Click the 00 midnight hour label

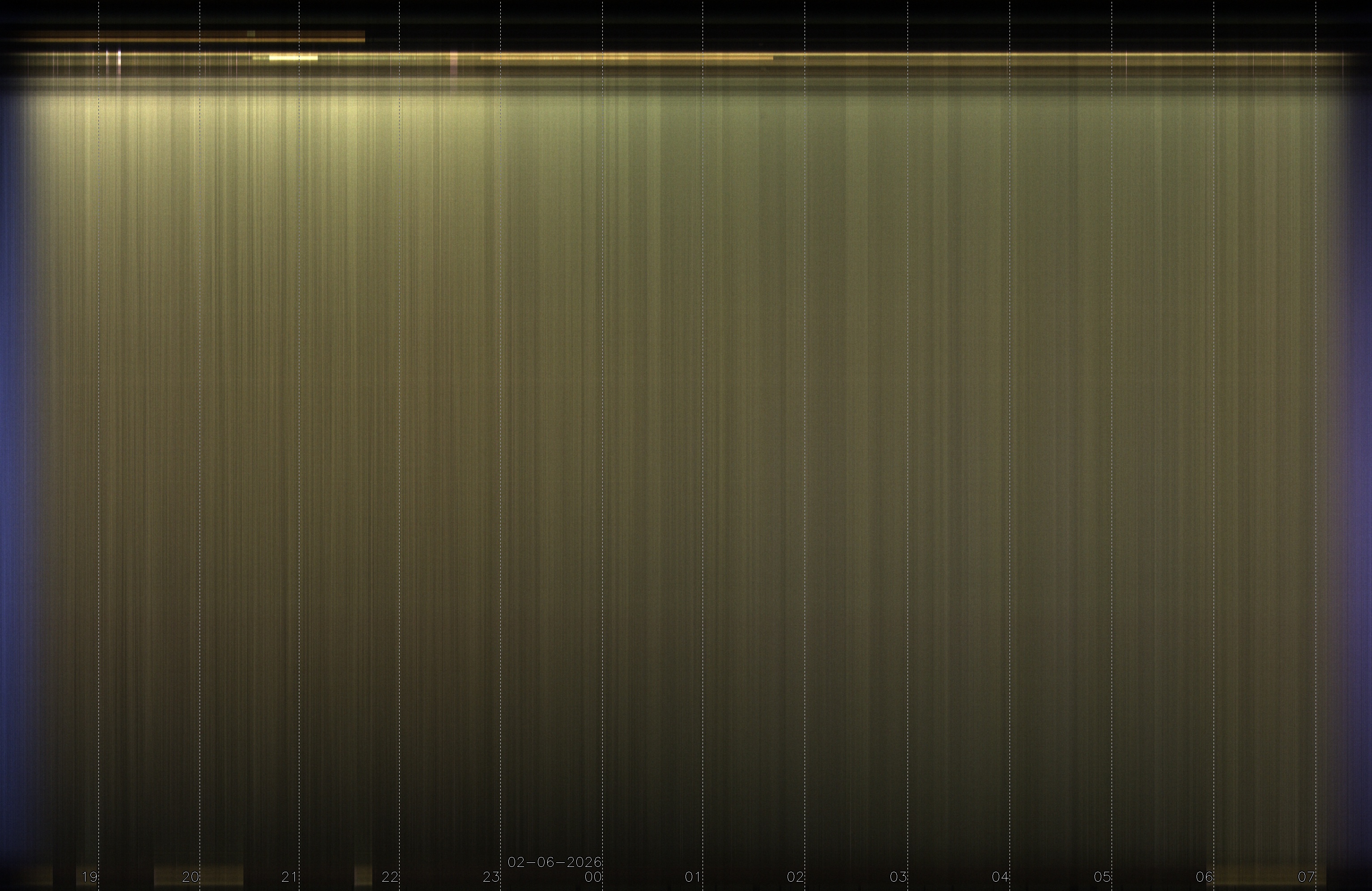tap(593, 877)
